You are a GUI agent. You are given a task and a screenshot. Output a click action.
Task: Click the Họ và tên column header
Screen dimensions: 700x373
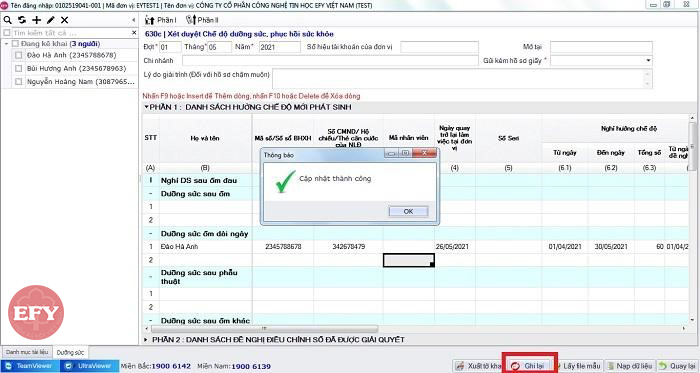coord(205,138)
